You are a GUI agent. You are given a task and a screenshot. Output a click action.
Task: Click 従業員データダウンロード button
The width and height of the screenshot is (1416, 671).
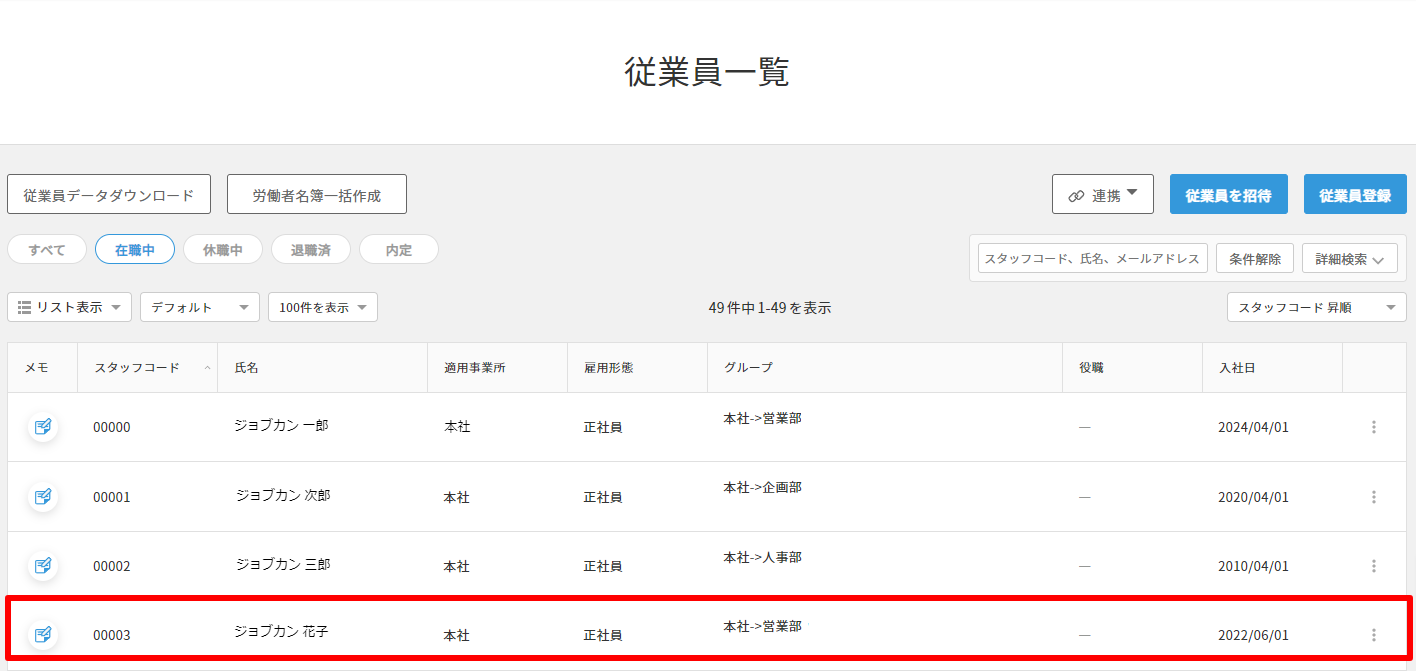[109, 195]
